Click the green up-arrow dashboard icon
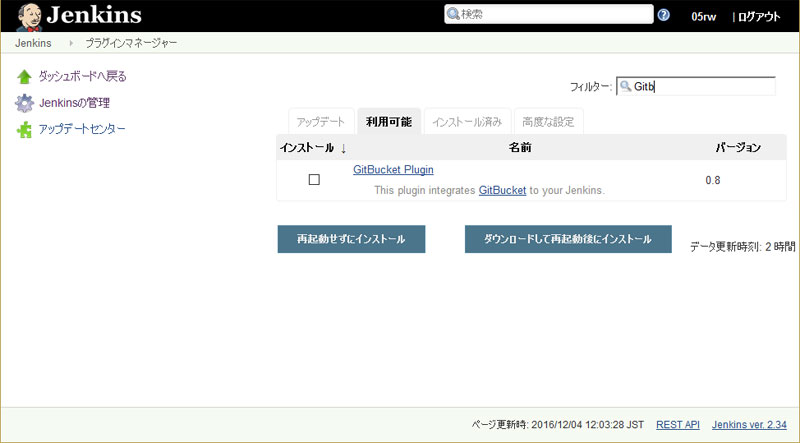Viewport: 800px width, 443px height. [24, 77]
